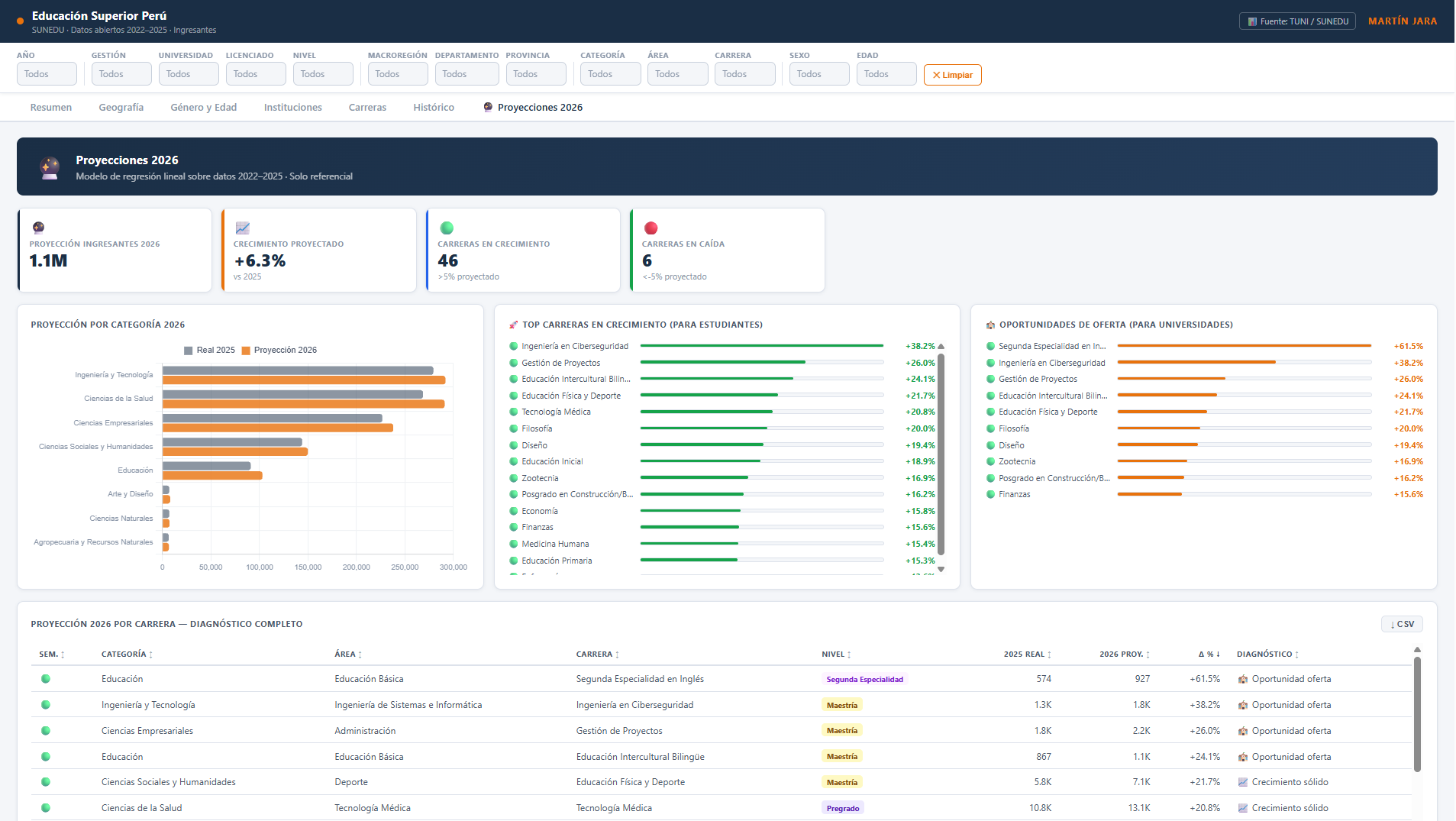Sort table by Diagnóstico column header
1456x821 pixels.
coord(1267,655)
